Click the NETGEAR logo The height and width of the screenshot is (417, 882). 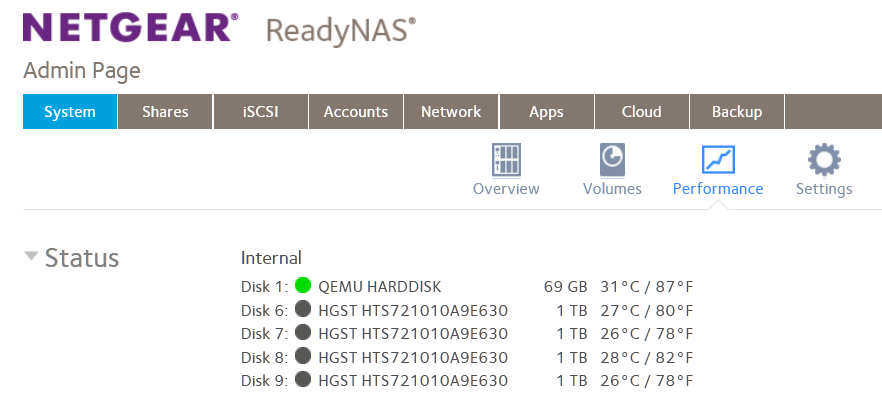click(x=130, y=29)
